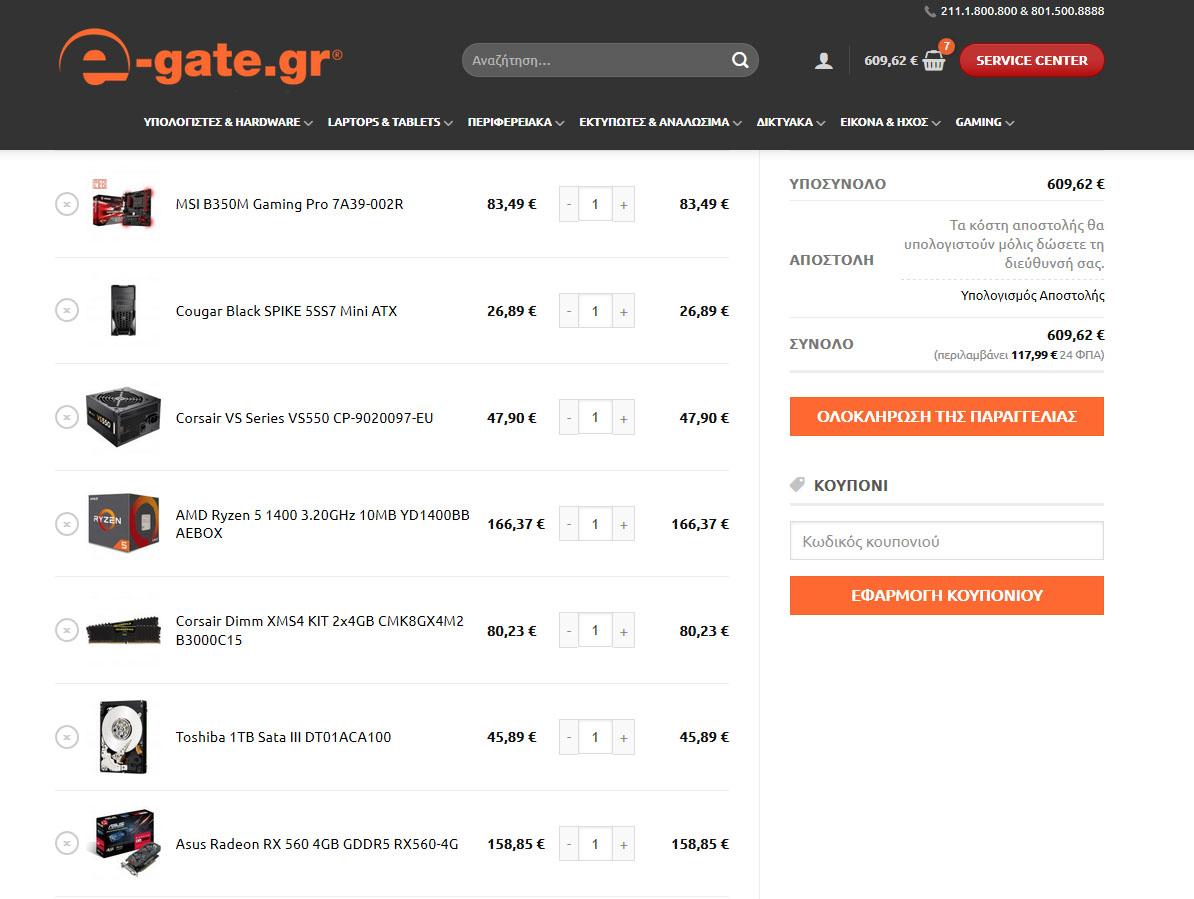This screenshot has height=899, width=1194.
Task: Remove Corsair VS550 power supply from cart
Action: click(x=67, y=417)
